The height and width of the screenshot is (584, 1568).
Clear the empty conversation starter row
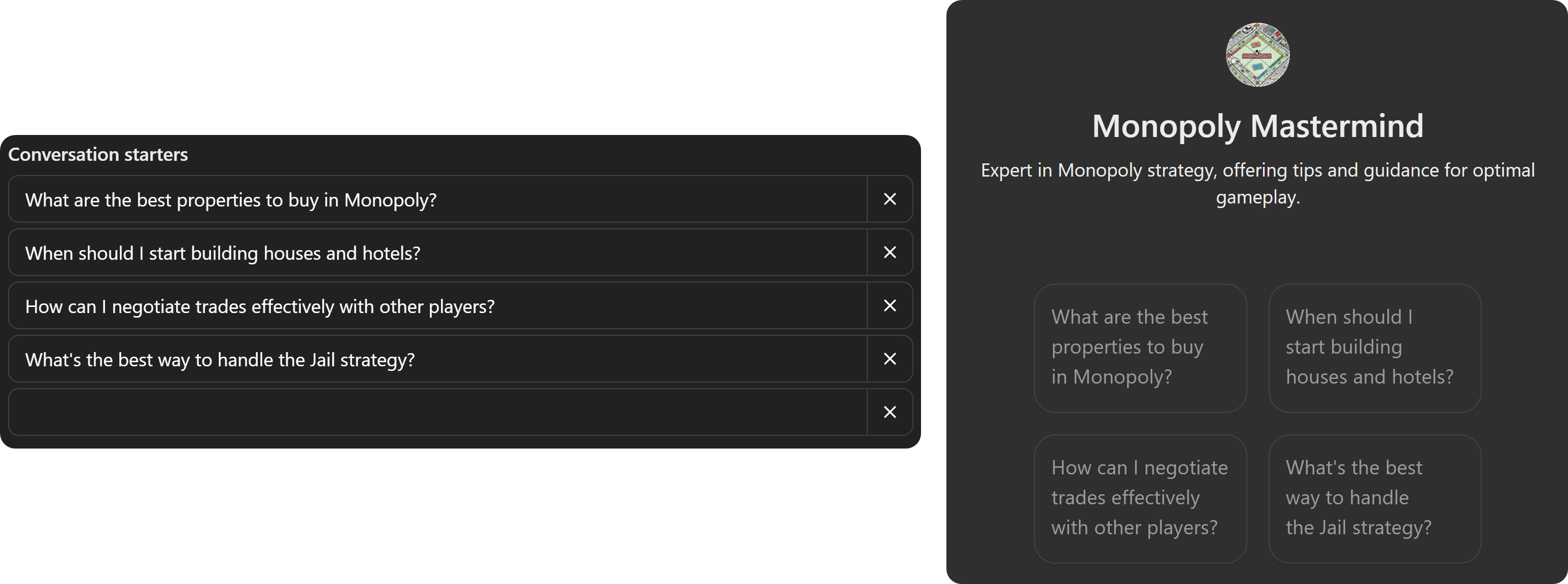(x=890, y=412)
